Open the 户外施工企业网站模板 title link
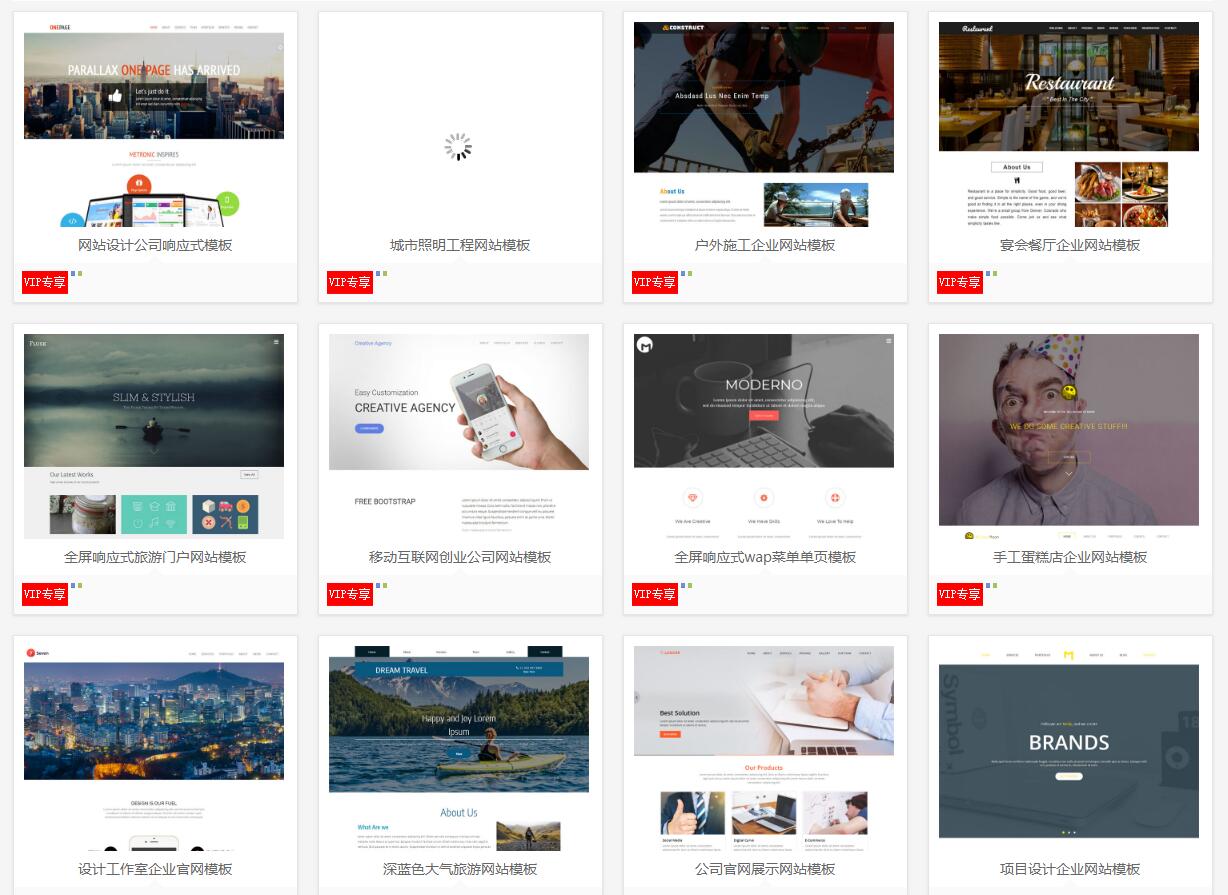Screen dimensions: 1228x895 click(x=765, y=245)
